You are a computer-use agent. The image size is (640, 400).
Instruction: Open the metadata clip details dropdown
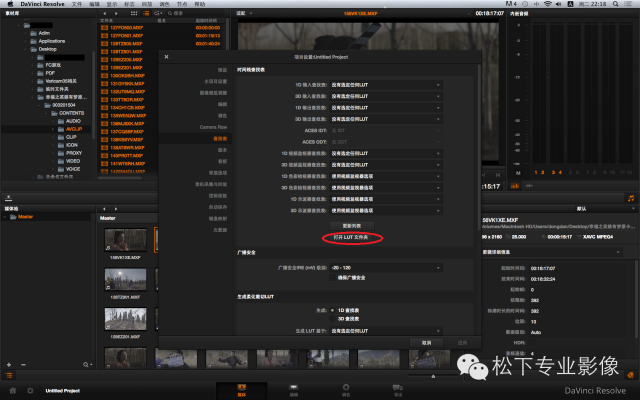[x=551, y=252]
